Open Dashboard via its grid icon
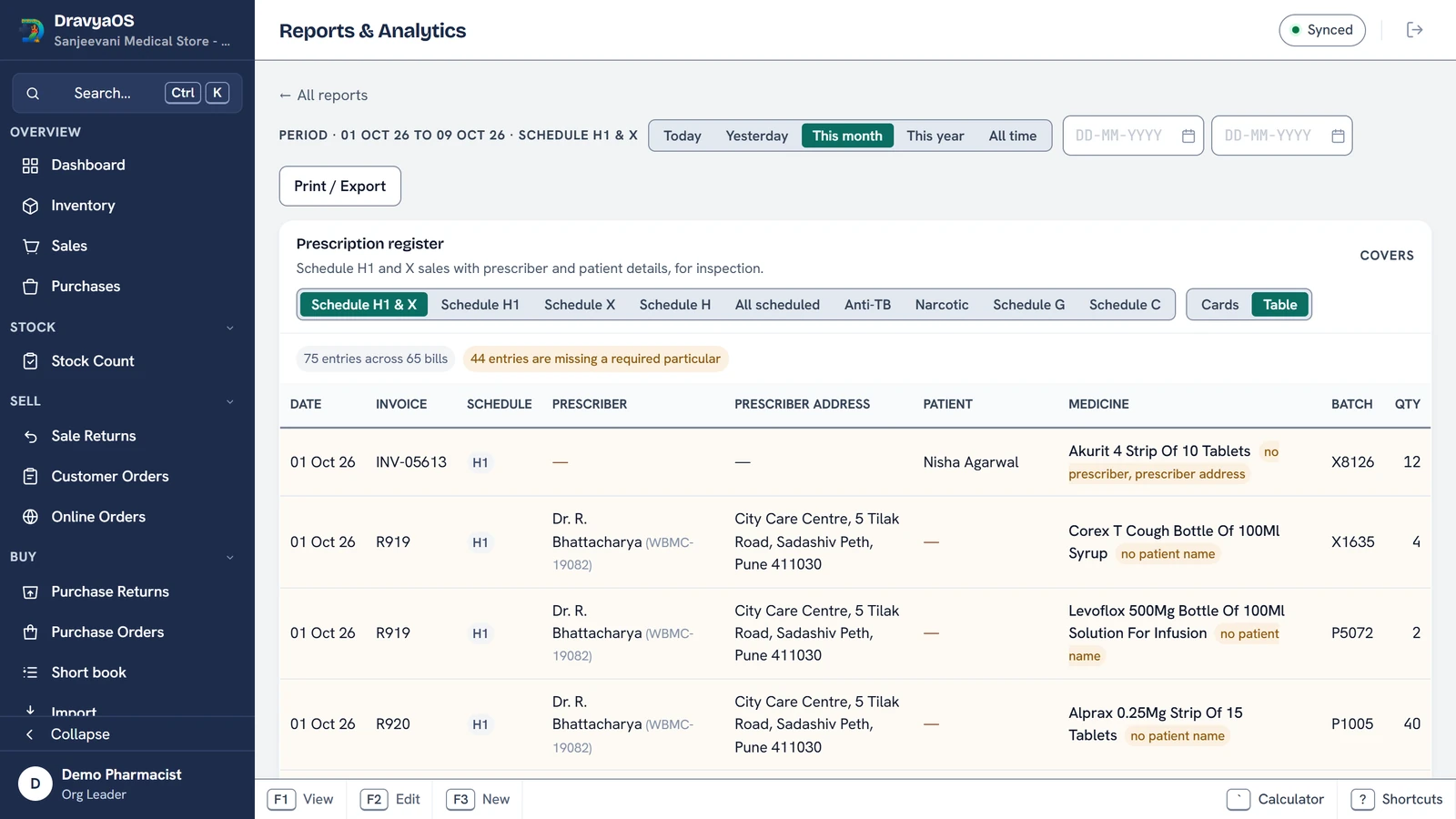The image size is (1456, 819). (x=30, y=166)
